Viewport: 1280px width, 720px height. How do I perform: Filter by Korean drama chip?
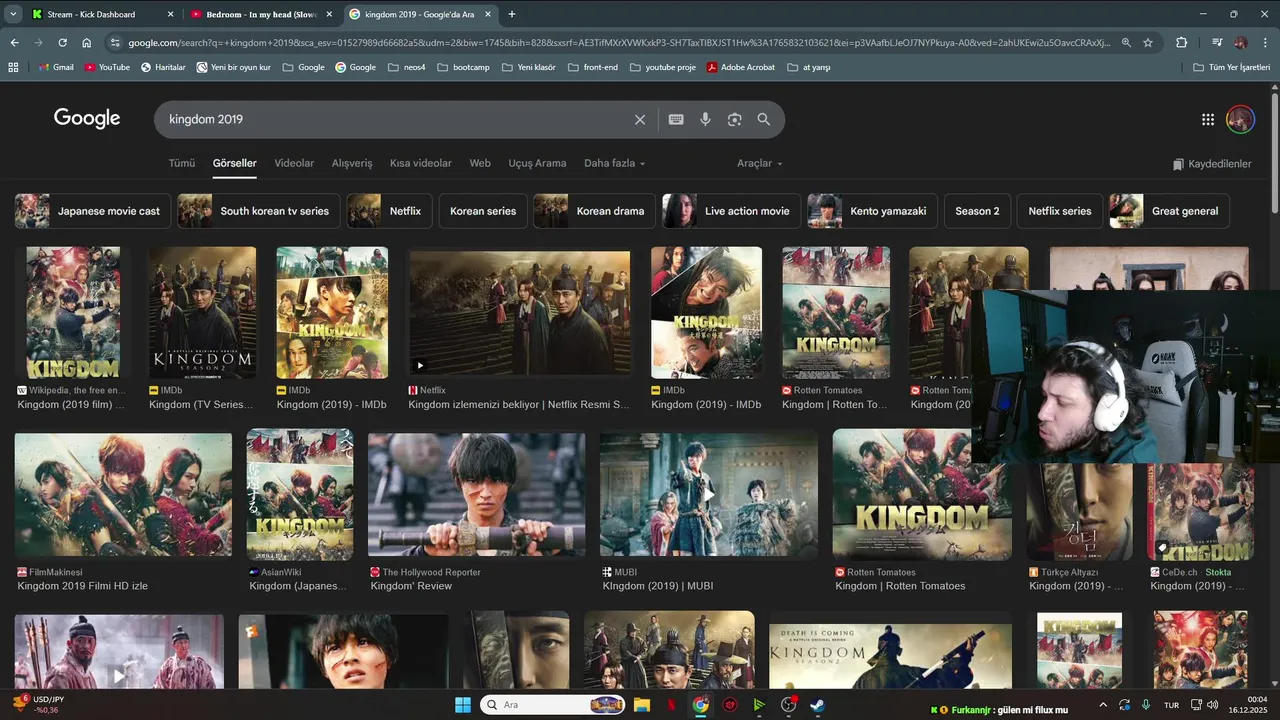[594, 211]
